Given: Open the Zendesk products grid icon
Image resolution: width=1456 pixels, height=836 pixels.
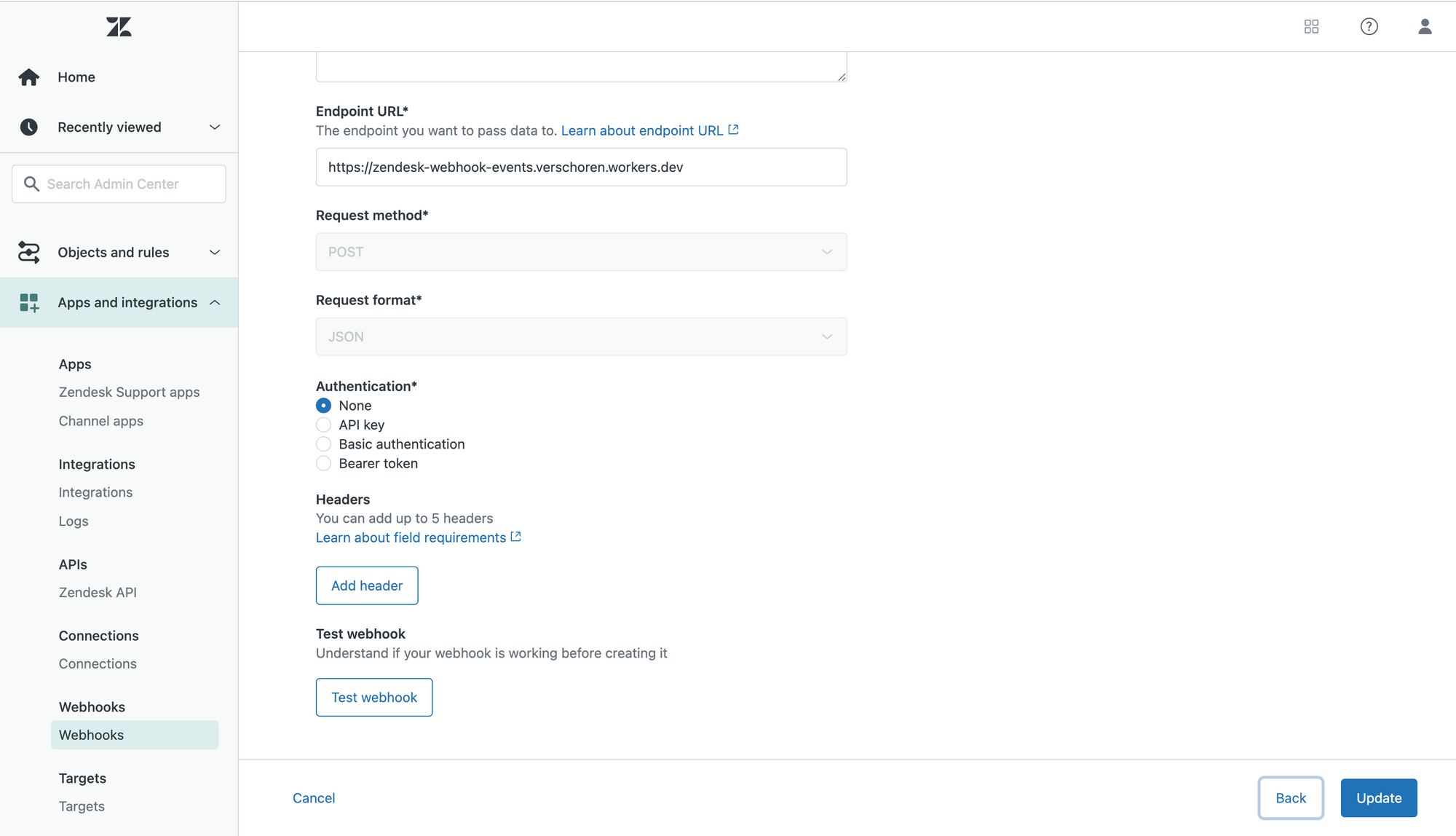Looking at the screenshot, I should [1311, 27].
